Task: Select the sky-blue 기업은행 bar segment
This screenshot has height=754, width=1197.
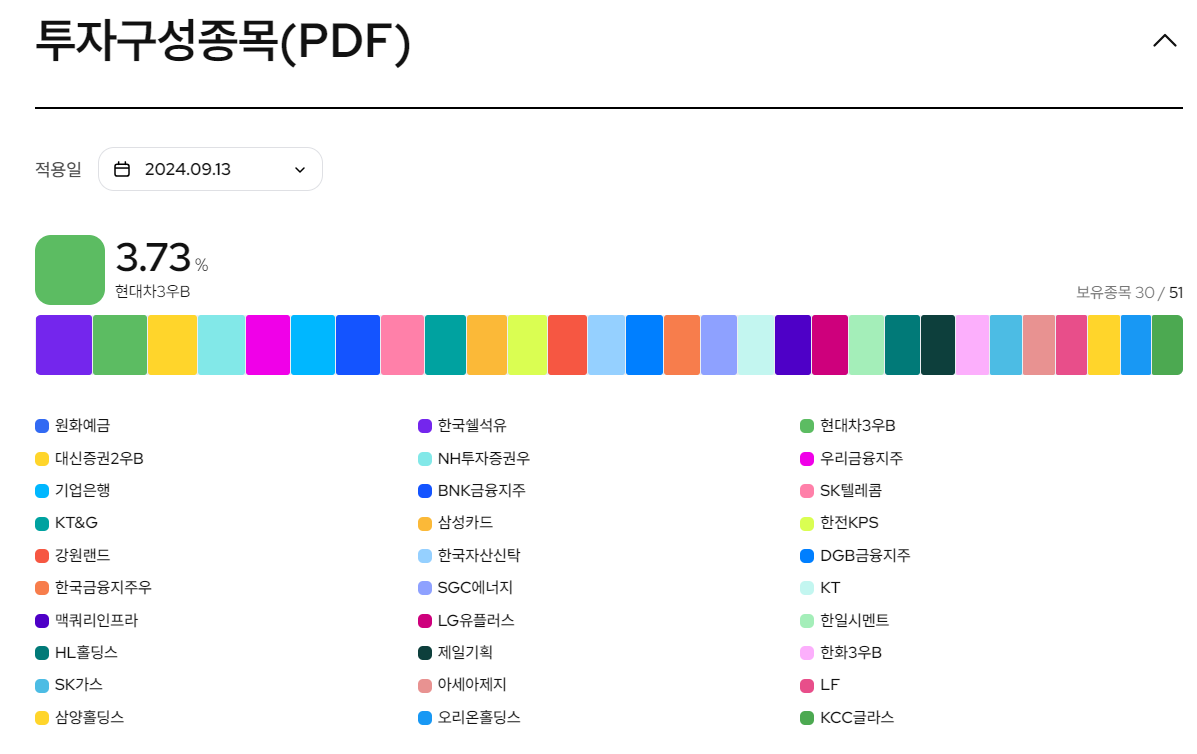Action: (313, 345)
